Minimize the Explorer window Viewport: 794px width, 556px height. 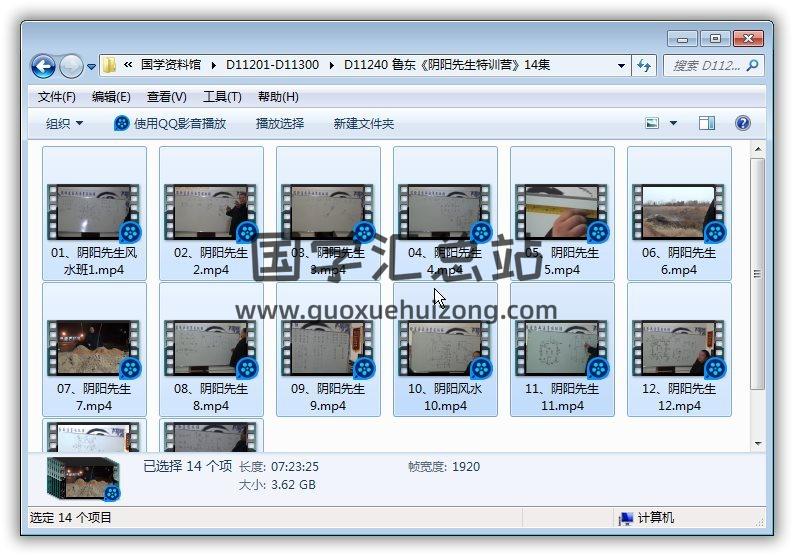tap(682, 39)
